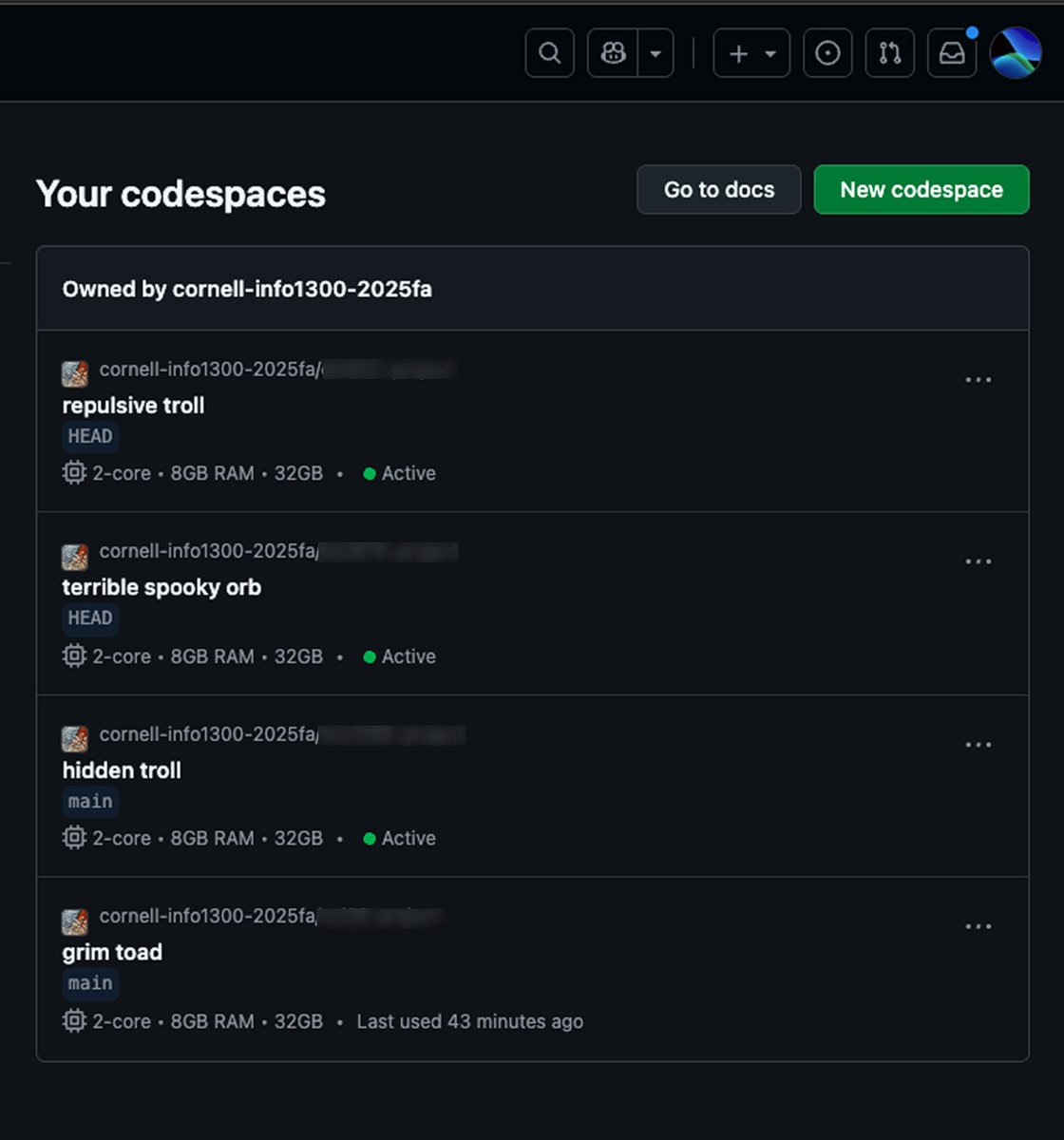Click the repo avatar icon for terrible spooky orb

coord(75,556)
